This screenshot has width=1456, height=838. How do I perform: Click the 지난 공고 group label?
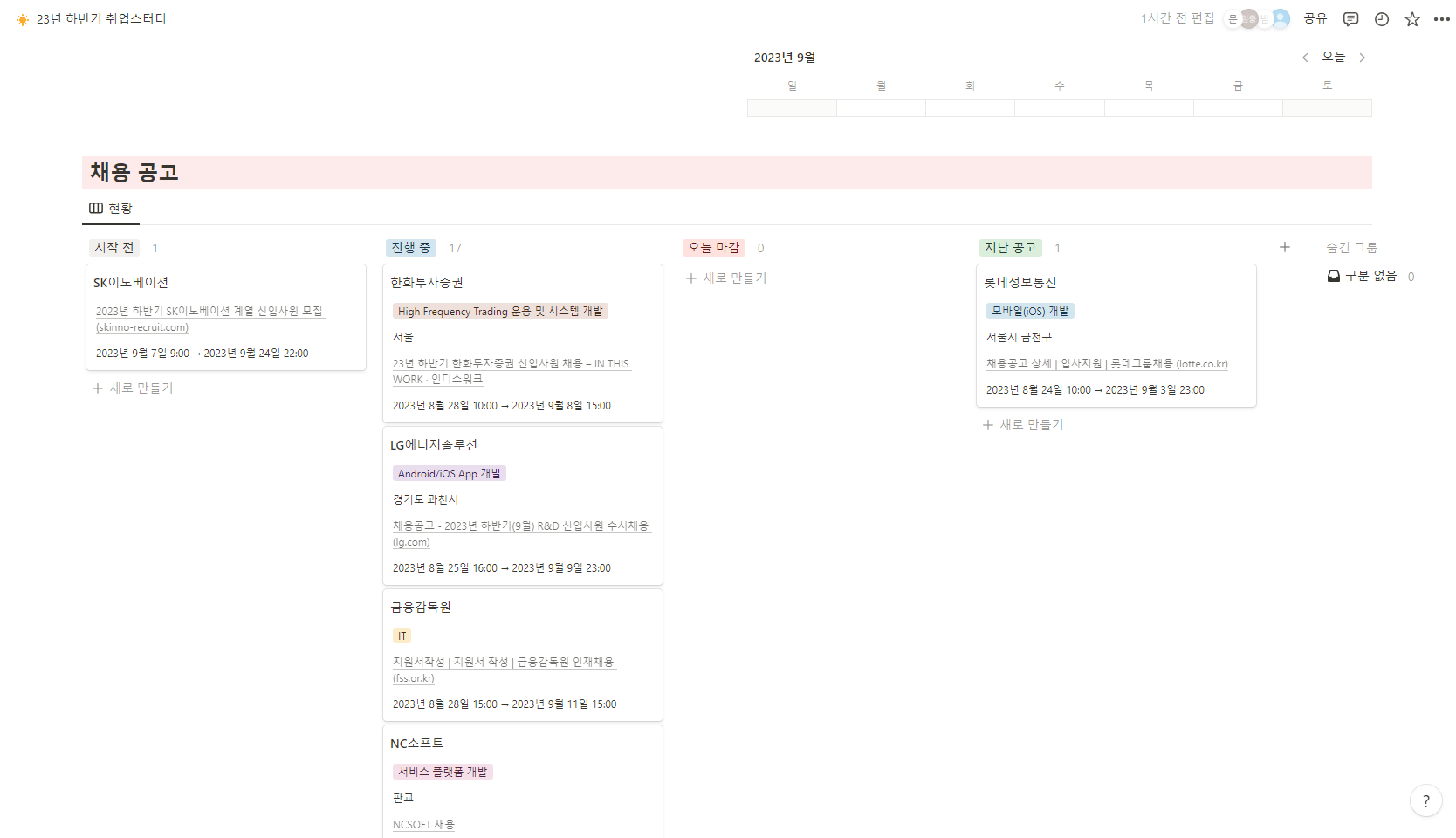tap(1011, 248)
